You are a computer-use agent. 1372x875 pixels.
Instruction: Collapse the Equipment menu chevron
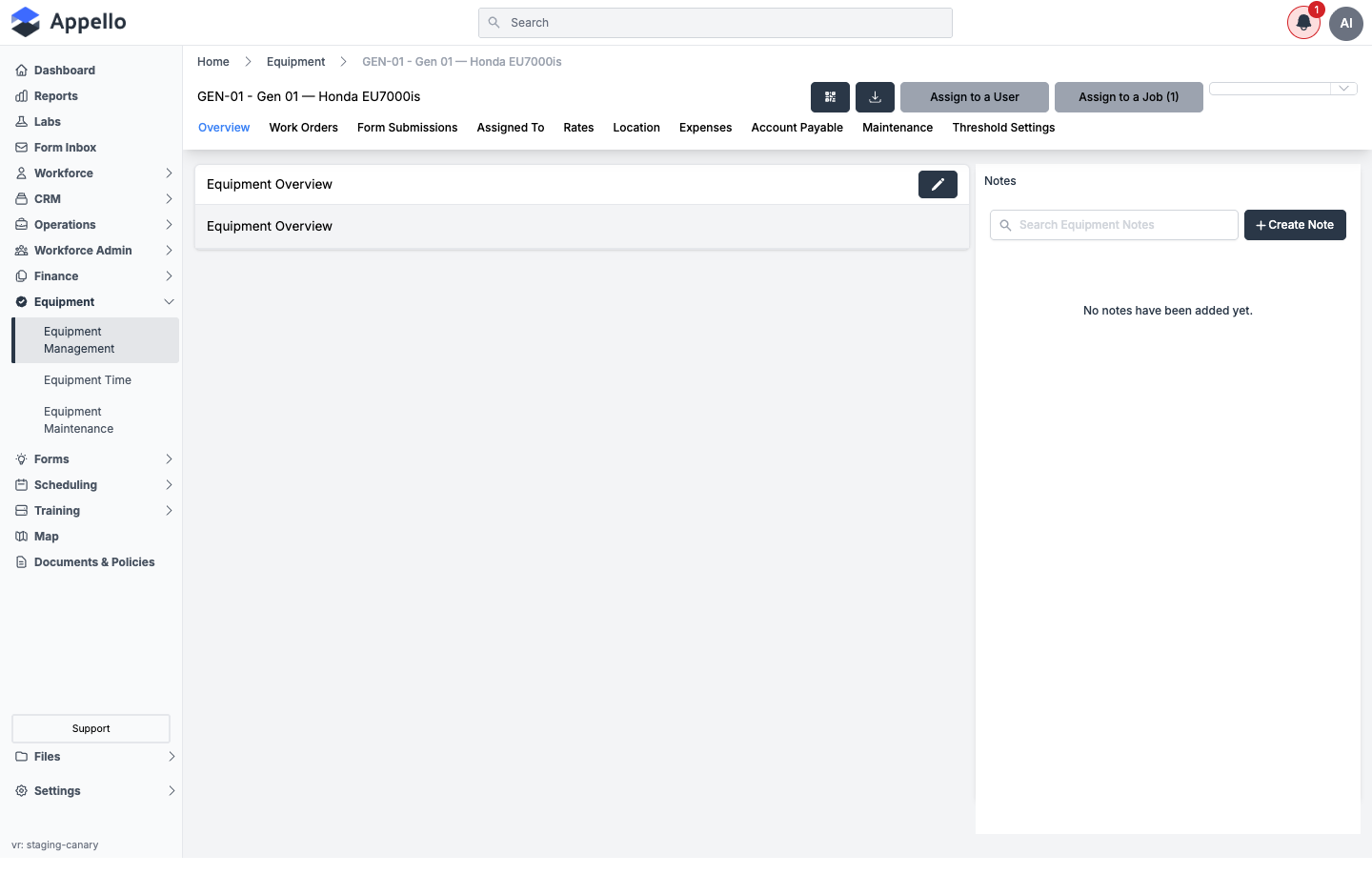(169, 302)
